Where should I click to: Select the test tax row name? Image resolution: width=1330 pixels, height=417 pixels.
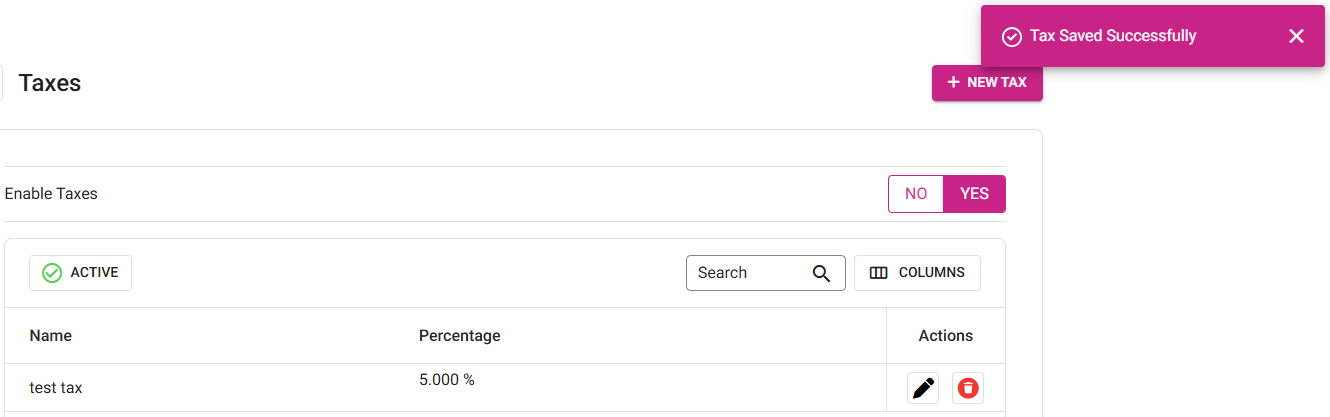tap(56, 388)
